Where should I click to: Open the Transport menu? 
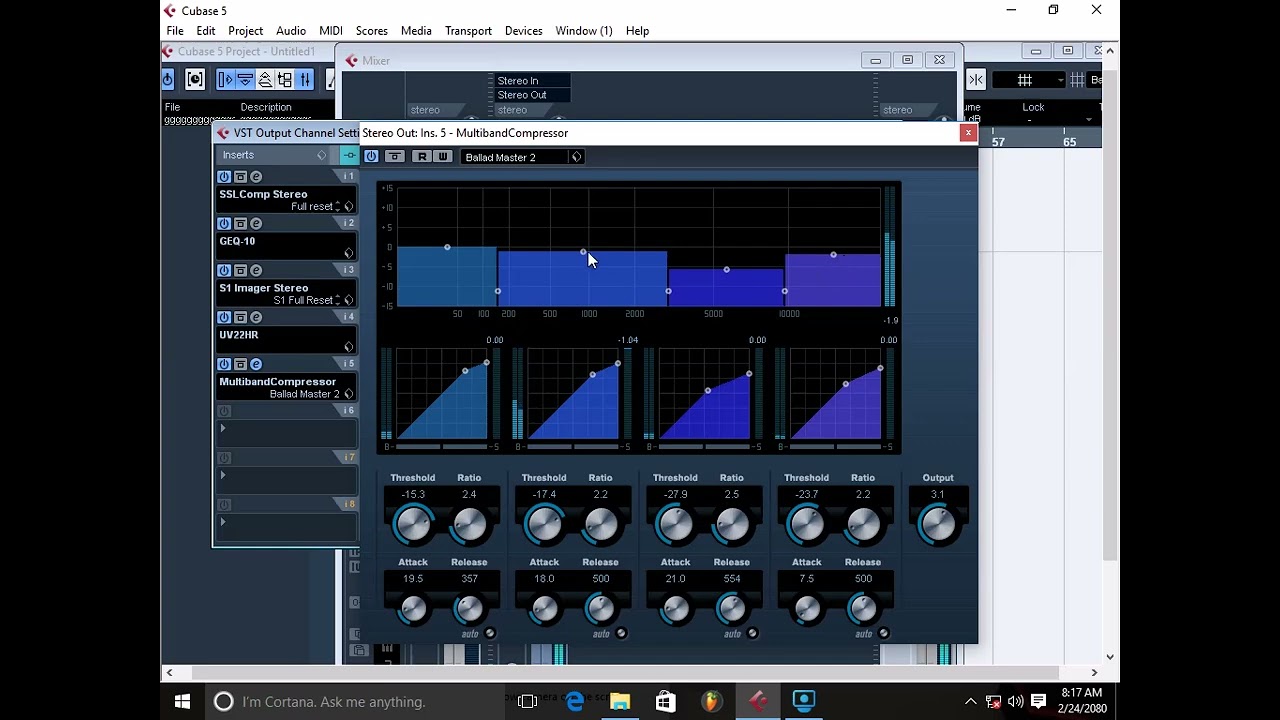click(468, 31)
